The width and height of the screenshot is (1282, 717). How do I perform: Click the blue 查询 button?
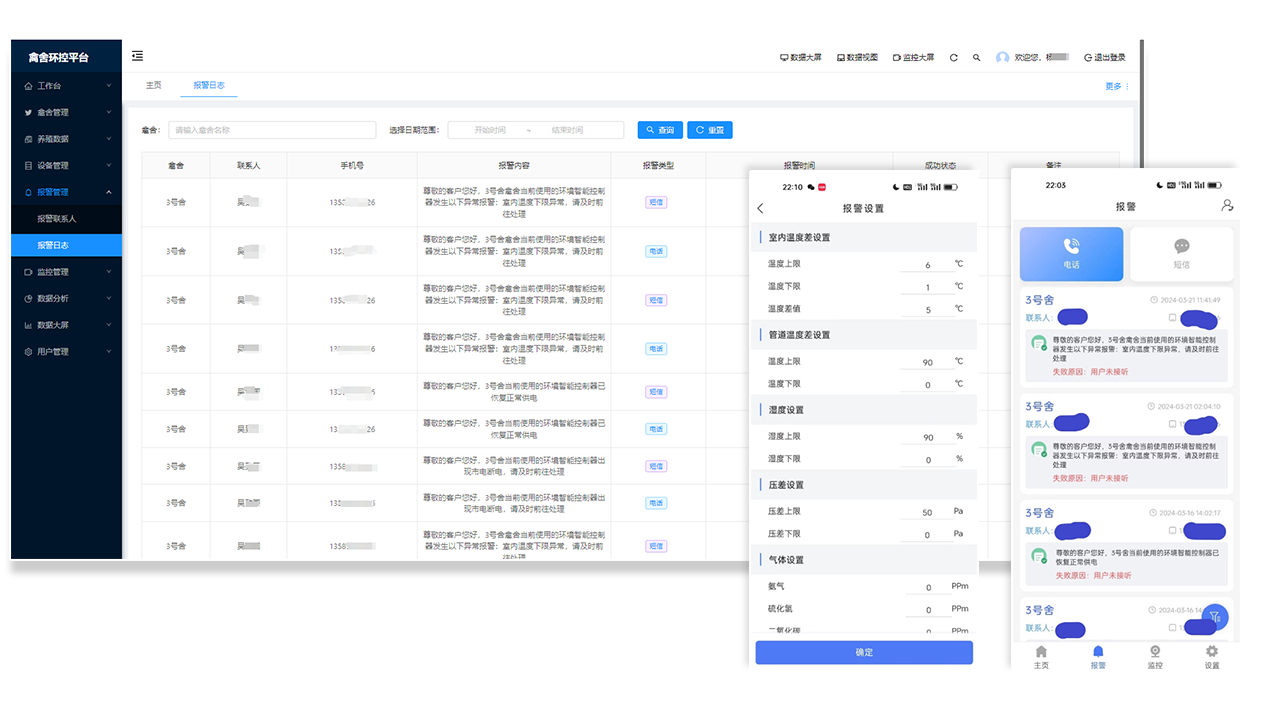point(659,130)
